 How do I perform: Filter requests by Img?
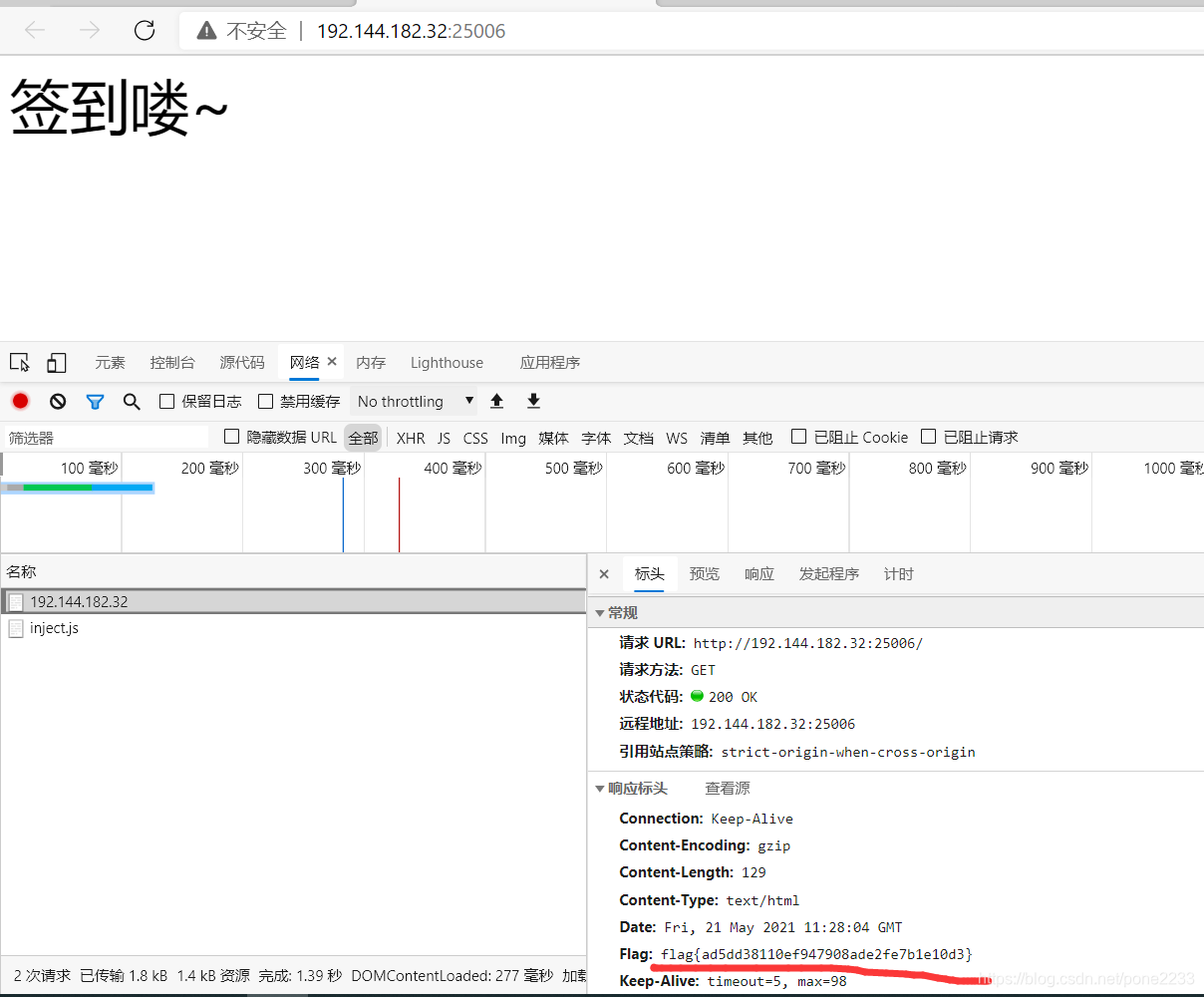click(513, 438)
